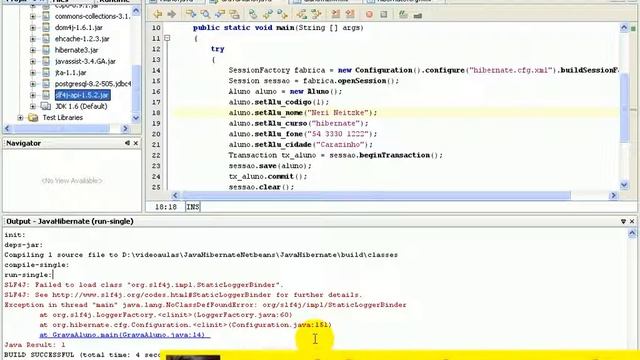
Task: Click the red record macro icon
Action: [x=369, y=14]
